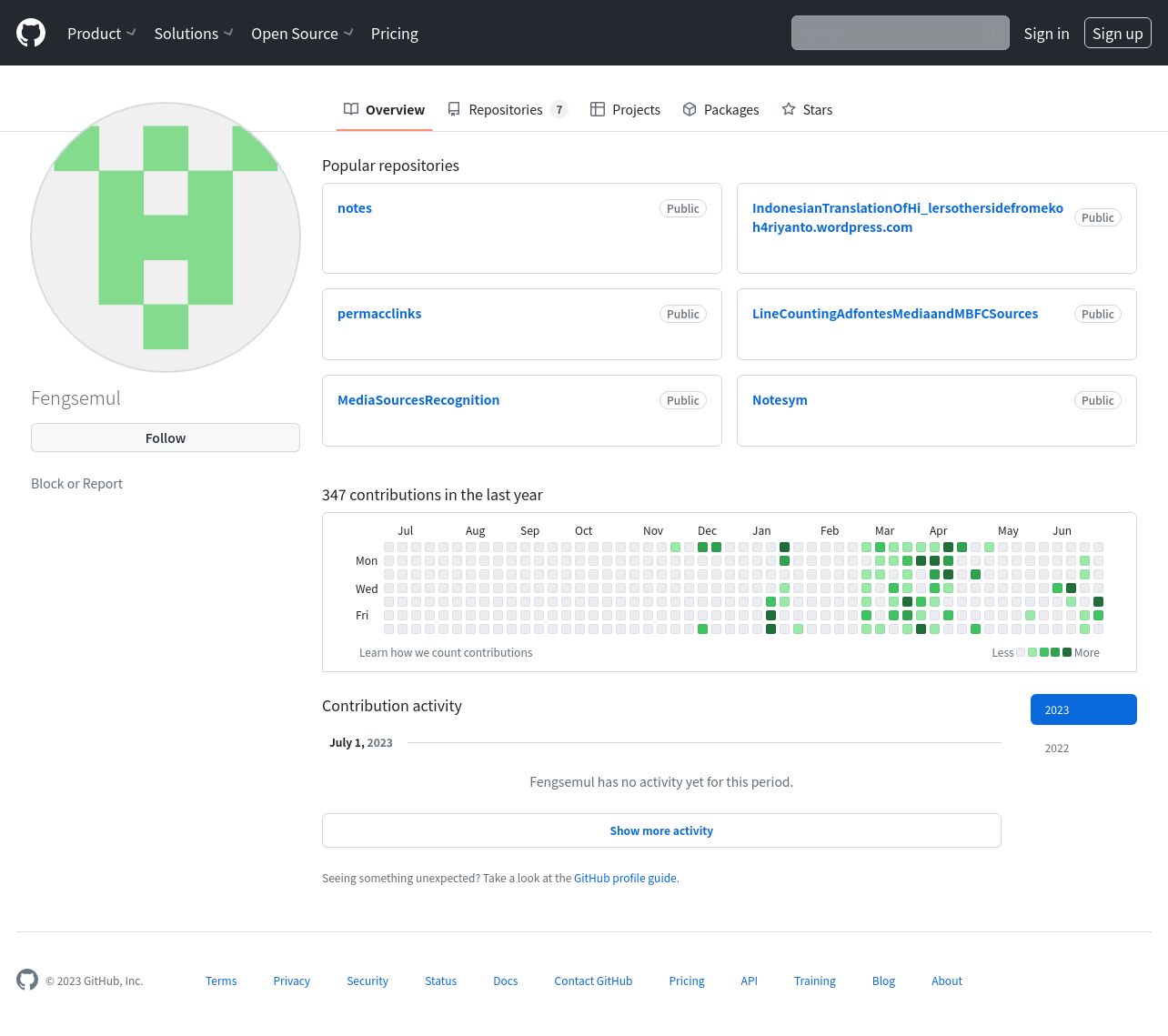Follow the user Fengsemul

[x=166, y=438]
